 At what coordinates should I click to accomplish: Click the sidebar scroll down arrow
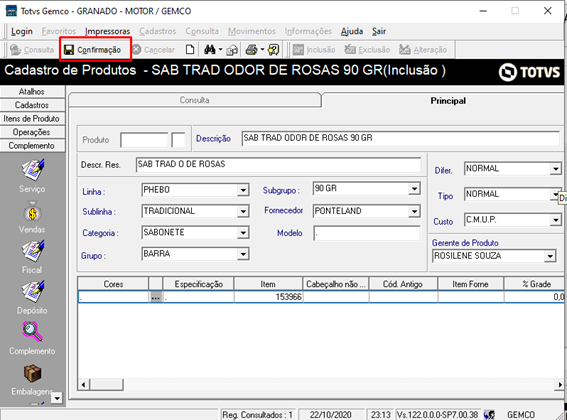[57, 398]
